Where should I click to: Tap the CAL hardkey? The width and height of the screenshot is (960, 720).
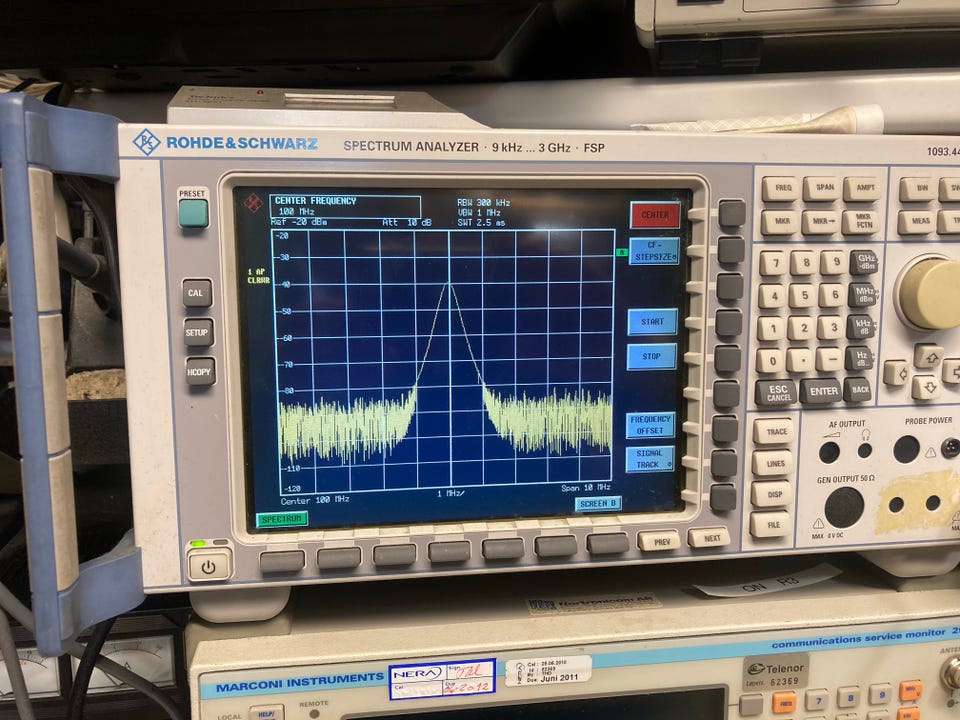(197, 293)
